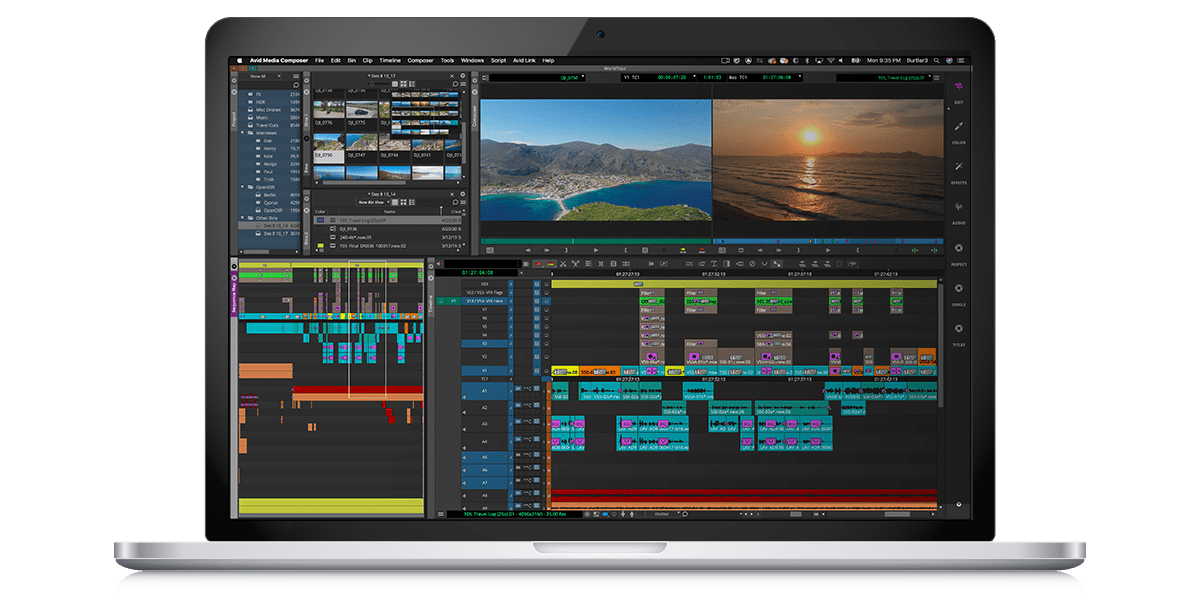
Task: Click the thumbnail size slider above the bin clips
Action: click(x=372, y=83)
